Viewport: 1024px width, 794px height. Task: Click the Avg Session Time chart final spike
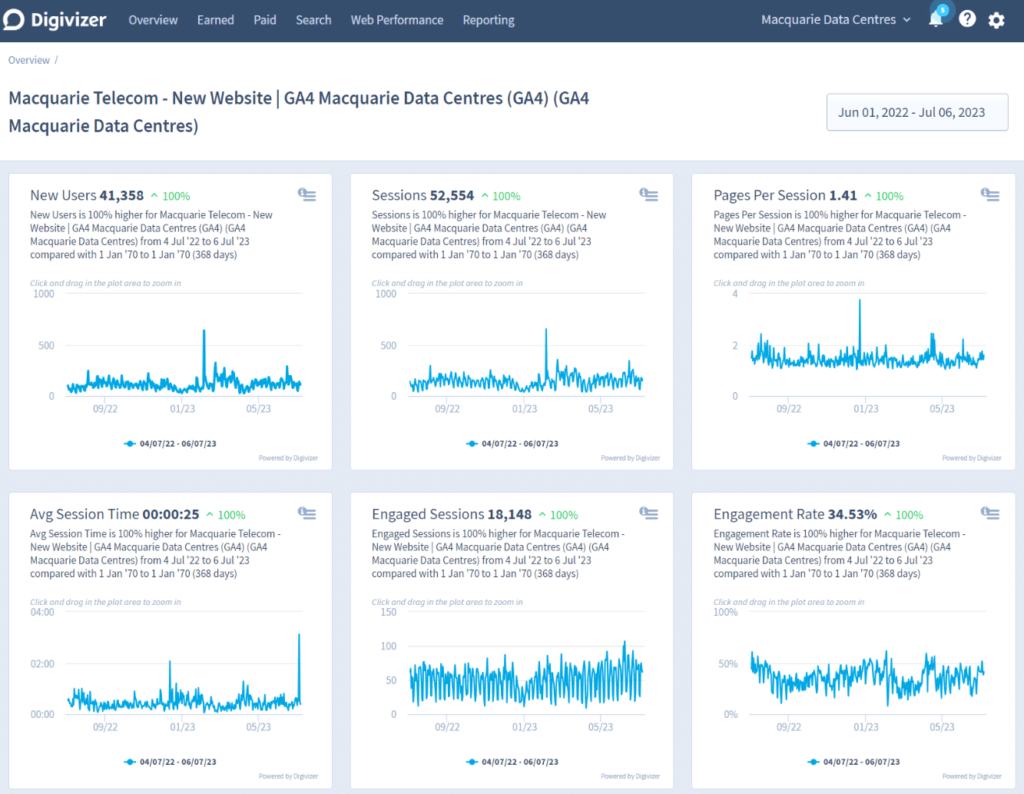point(299,637)
